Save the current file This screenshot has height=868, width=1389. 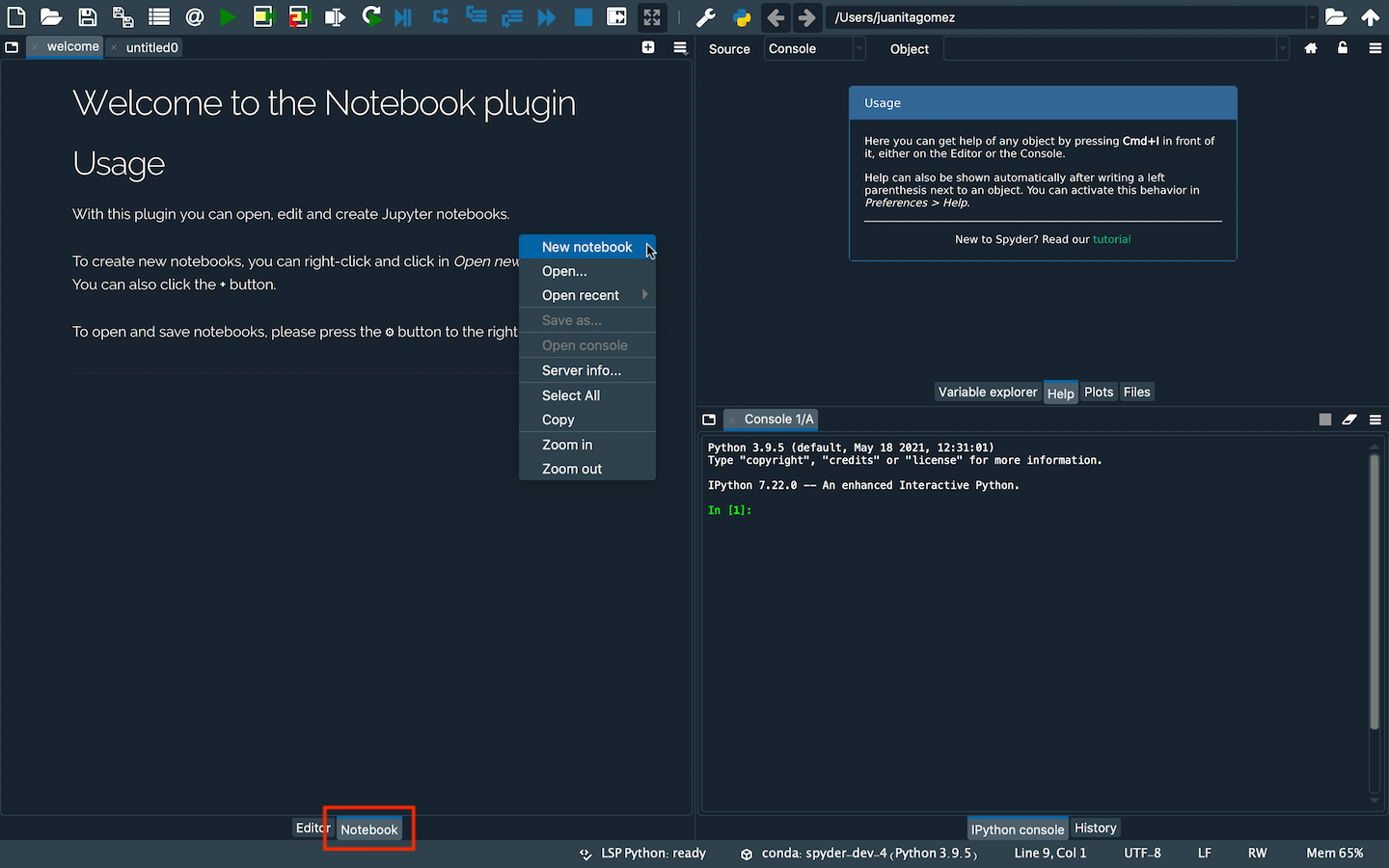(88, 17)
